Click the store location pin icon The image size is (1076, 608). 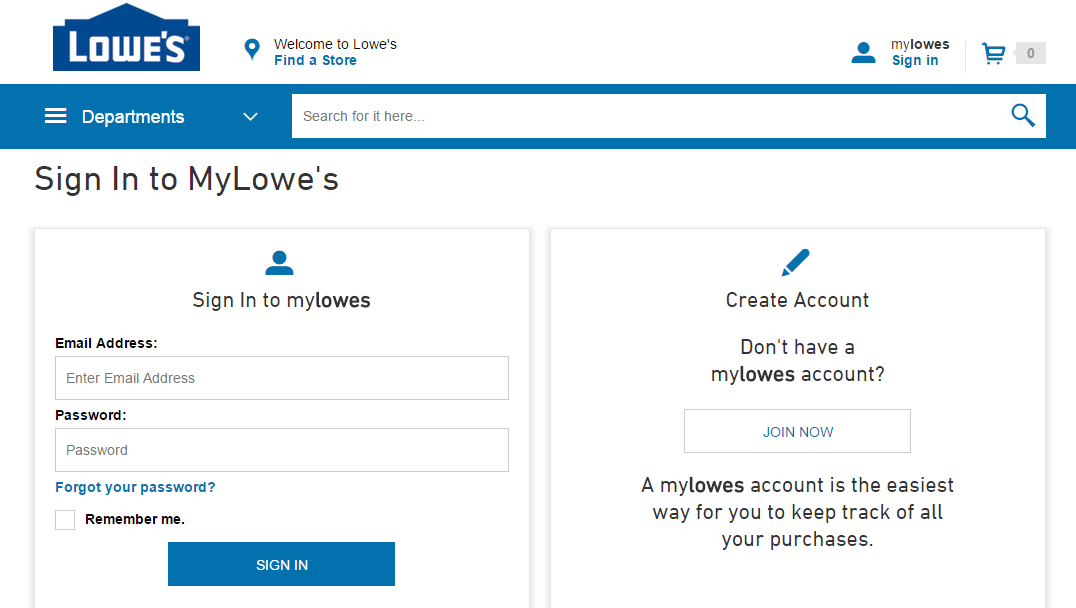point(252,49)
